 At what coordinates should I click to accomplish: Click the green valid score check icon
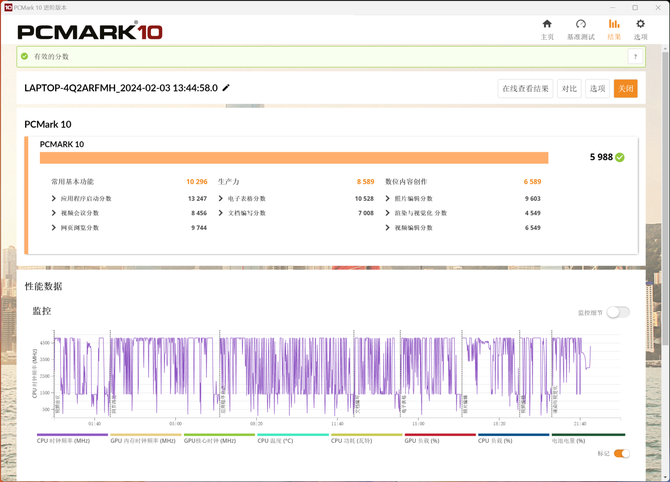[x=25, y=56]
